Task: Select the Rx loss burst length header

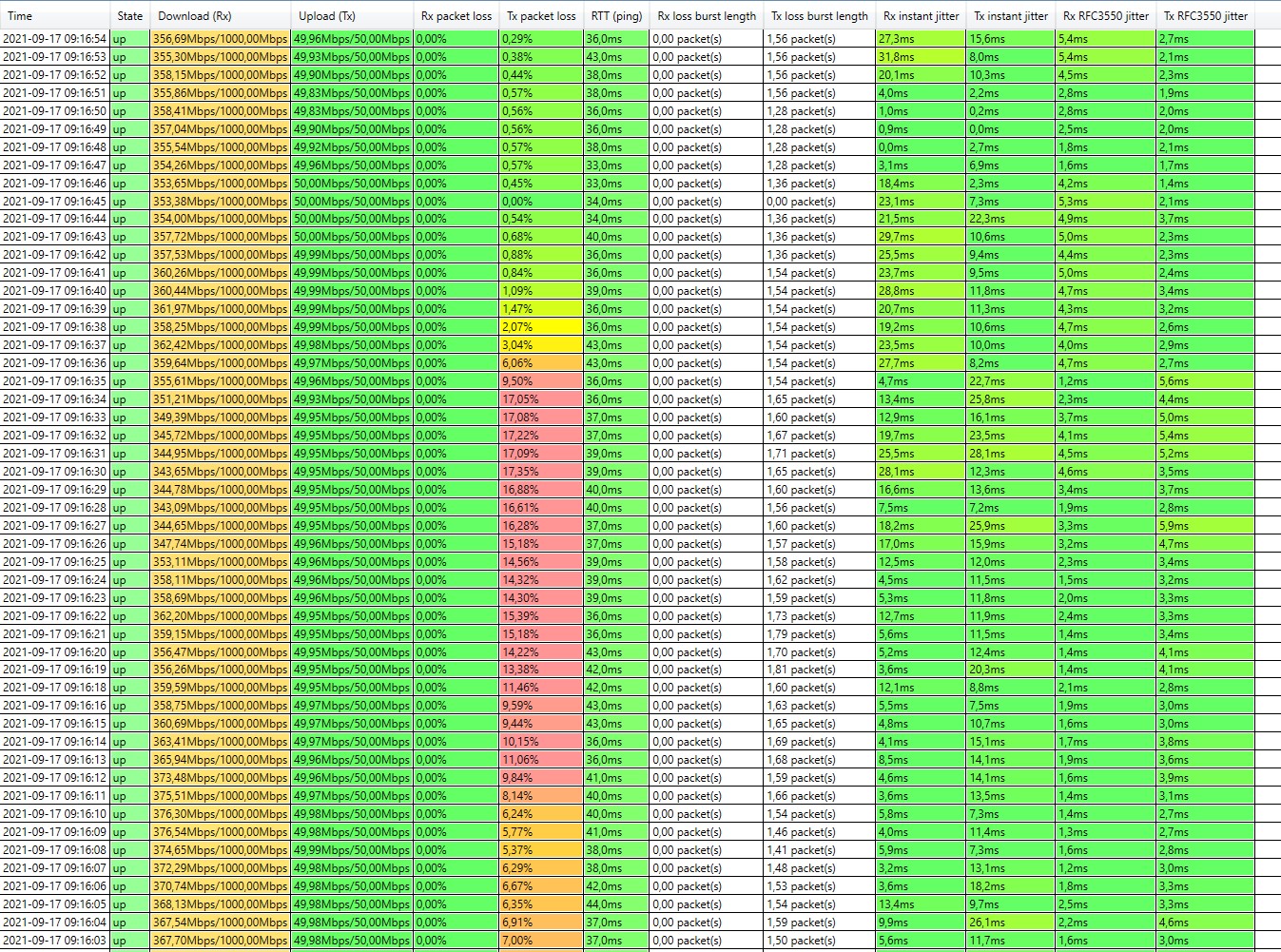Action: click(707, 16)
